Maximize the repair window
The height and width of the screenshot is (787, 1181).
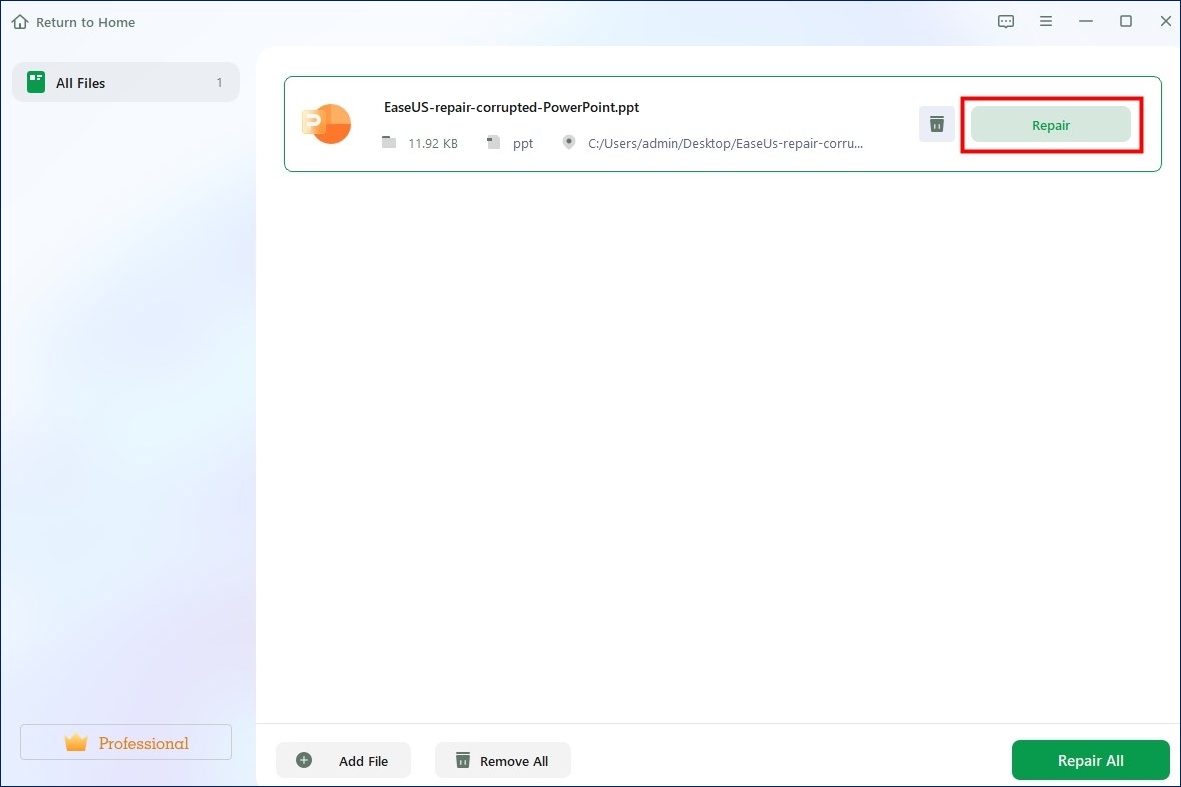tap(1125, 21)
